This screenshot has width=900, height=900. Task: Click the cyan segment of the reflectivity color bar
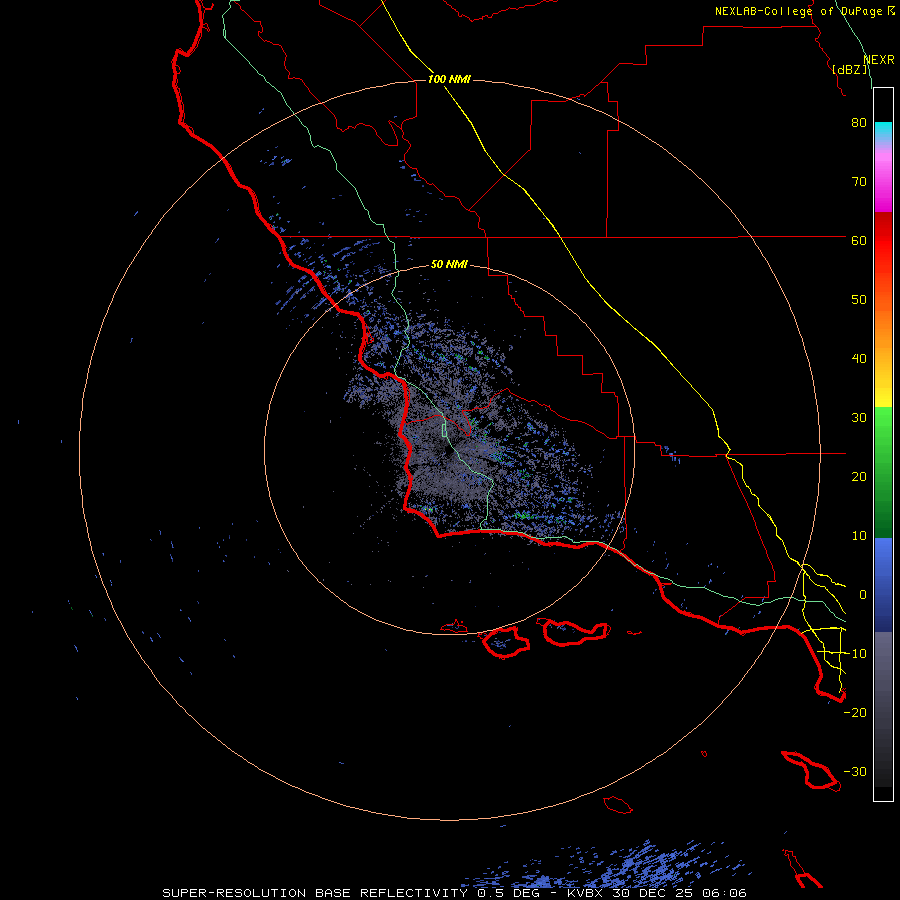pos(883,132)
